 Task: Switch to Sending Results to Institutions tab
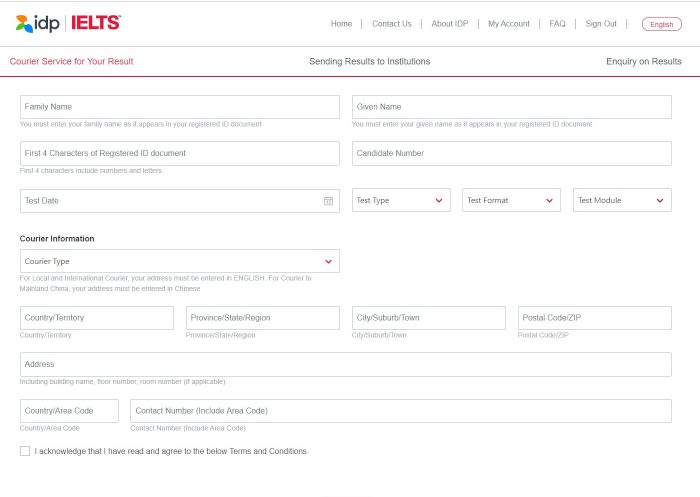coord(370,62)
